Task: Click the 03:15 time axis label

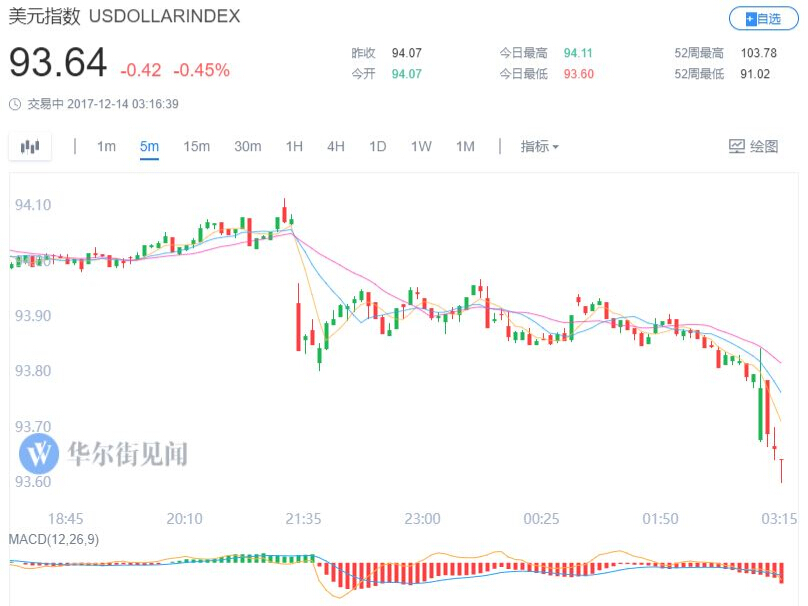Action: (779, 518)
